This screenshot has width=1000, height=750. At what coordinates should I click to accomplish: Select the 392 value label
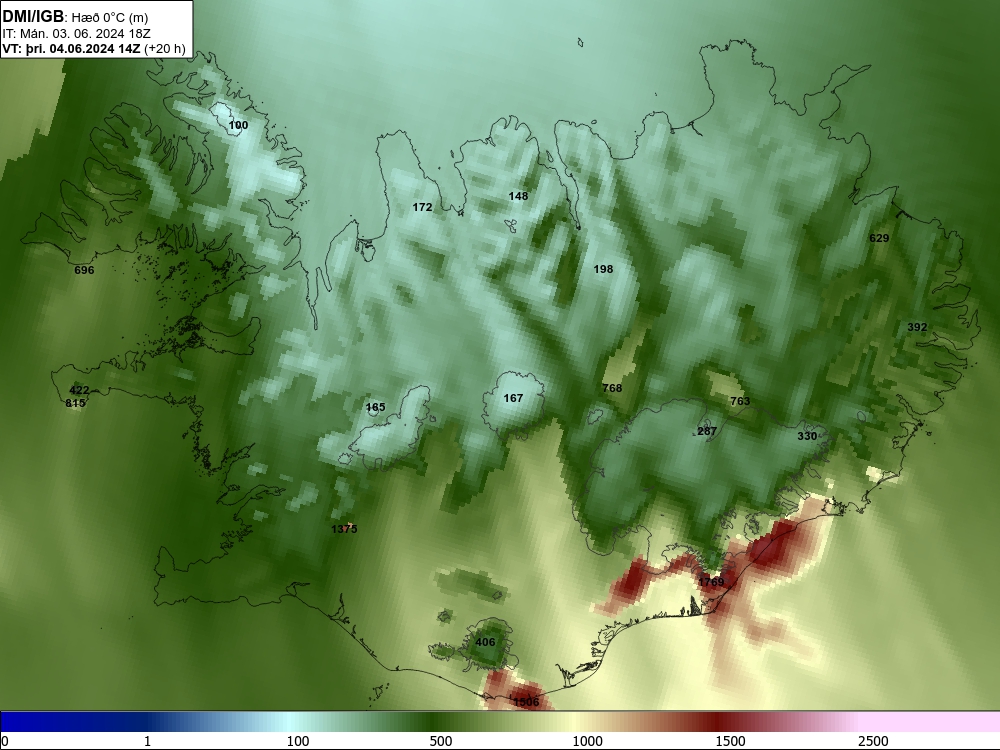tap(917, 327)
